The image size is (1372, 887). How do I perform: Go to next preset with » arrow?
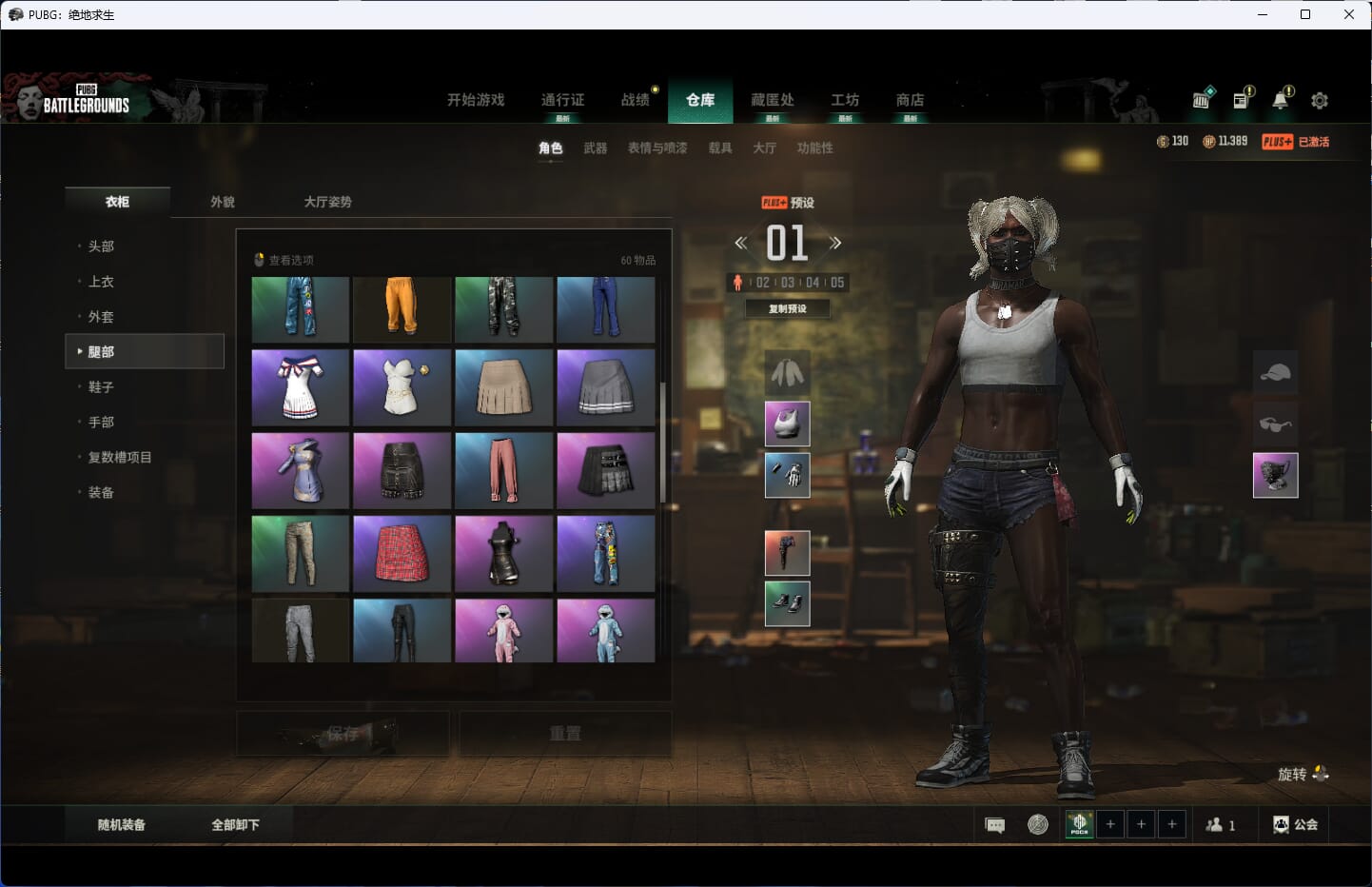click(x=835, y=243)
